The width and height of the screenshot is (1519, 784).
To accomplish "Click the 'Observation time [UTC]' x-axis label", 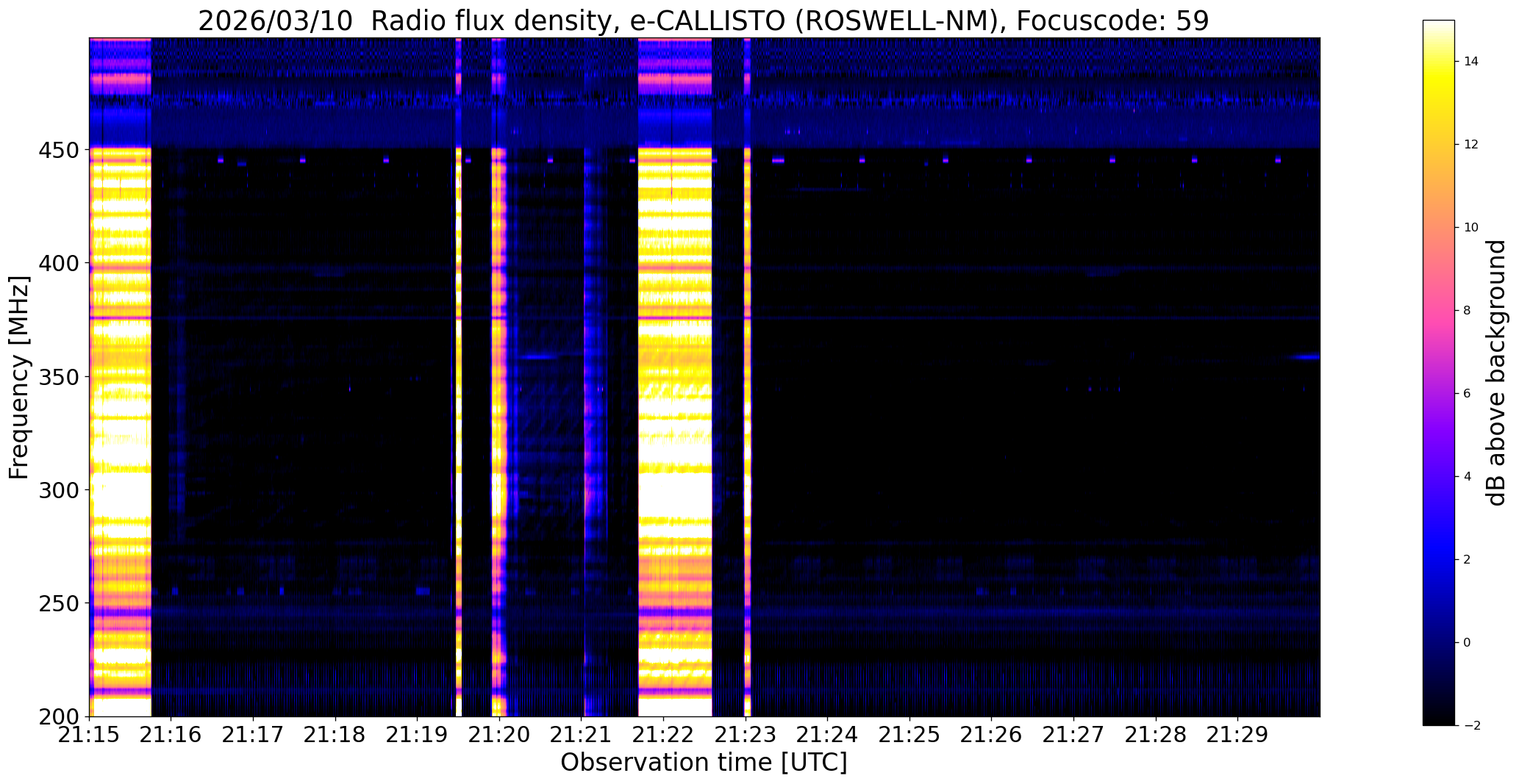I will pos(704,763).
